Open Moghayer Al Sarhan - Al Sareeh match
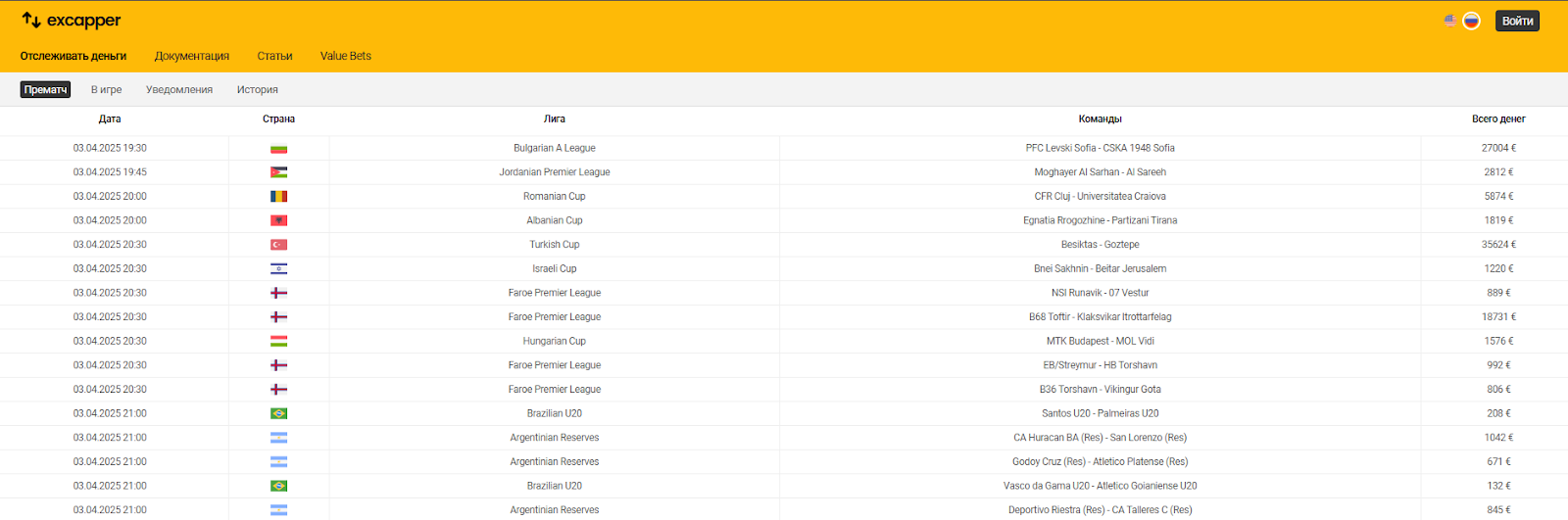This screenshot has height=520, width=1568. tap(1100, 172)
